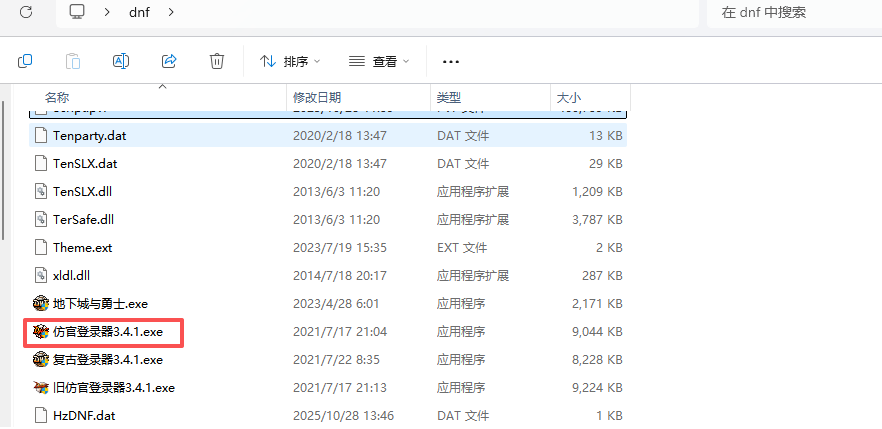Open the 查看 view dropdown
Image resolution: width=882 pixels, height=429 pixels.
point(379,62)
